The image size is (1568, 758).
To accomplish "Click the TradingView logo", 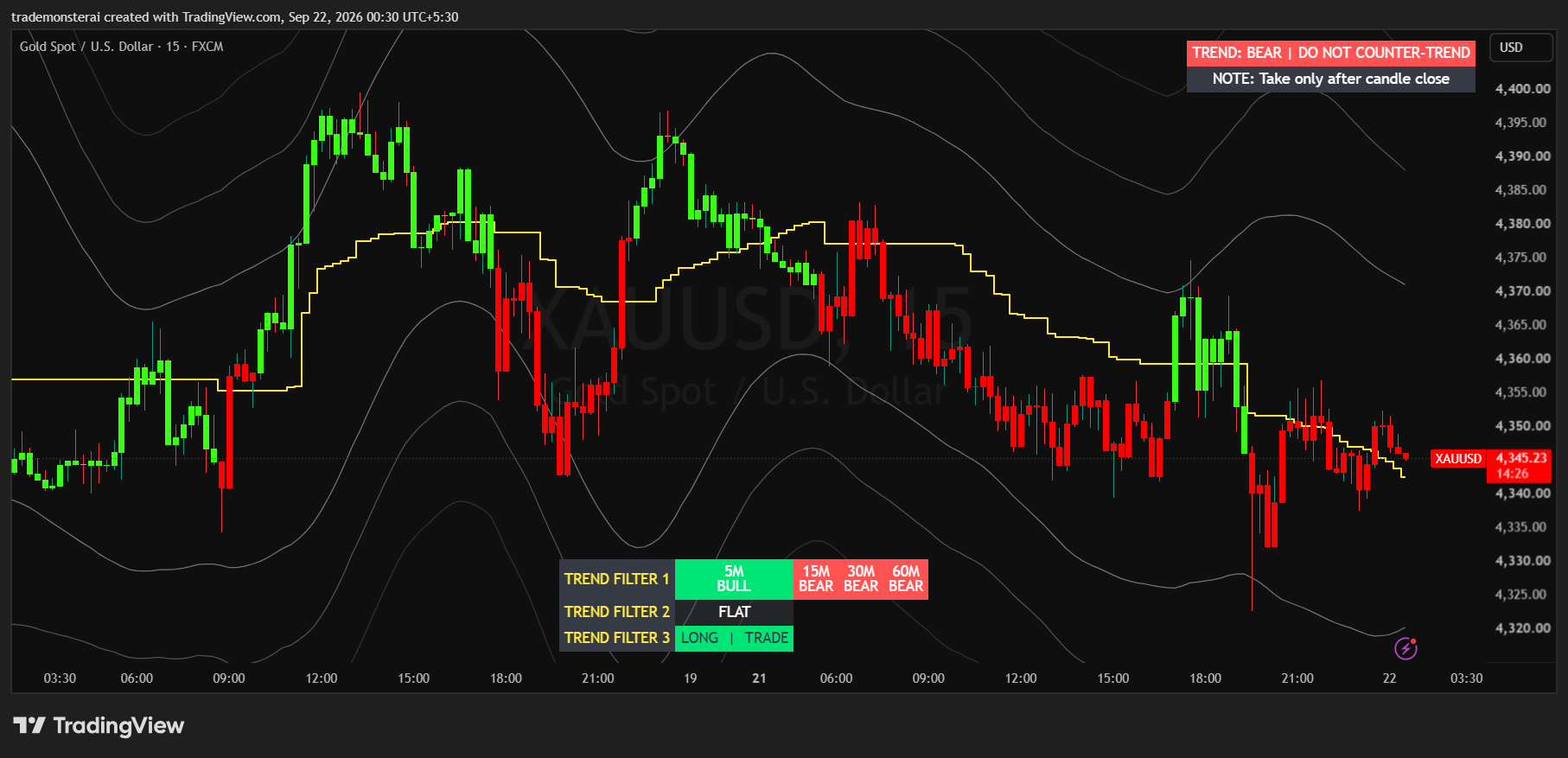I will (x=99, y=725).
